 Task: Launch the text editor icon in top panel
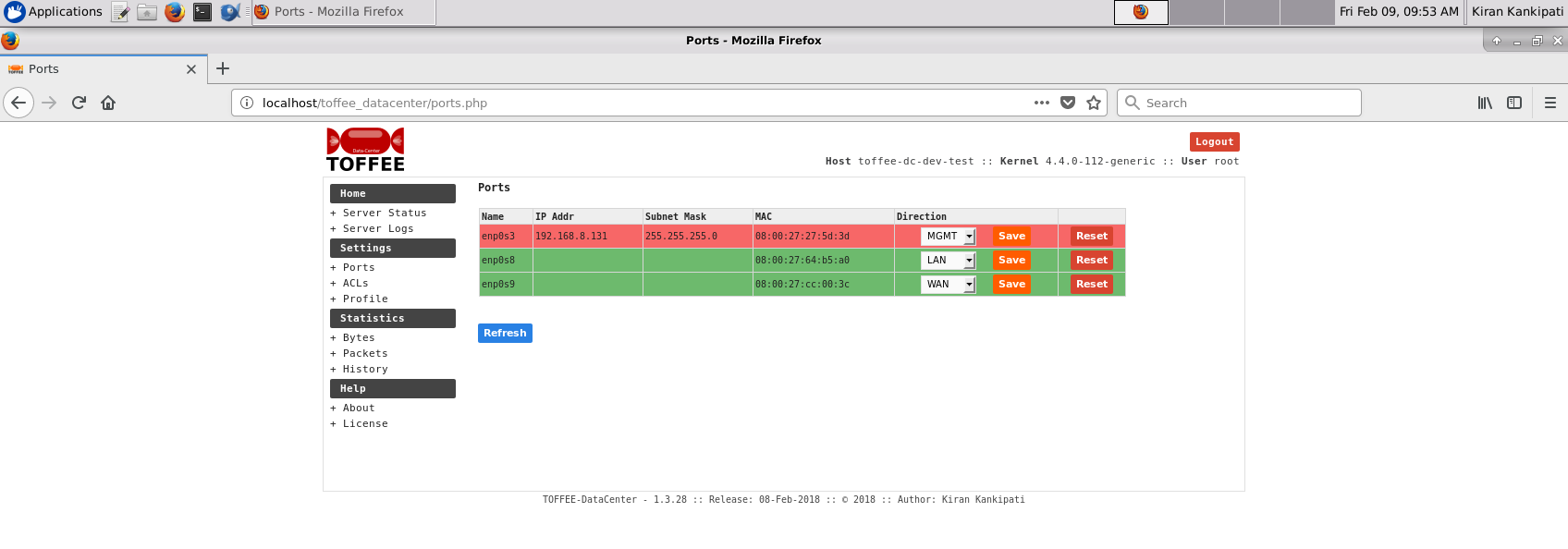120,12
